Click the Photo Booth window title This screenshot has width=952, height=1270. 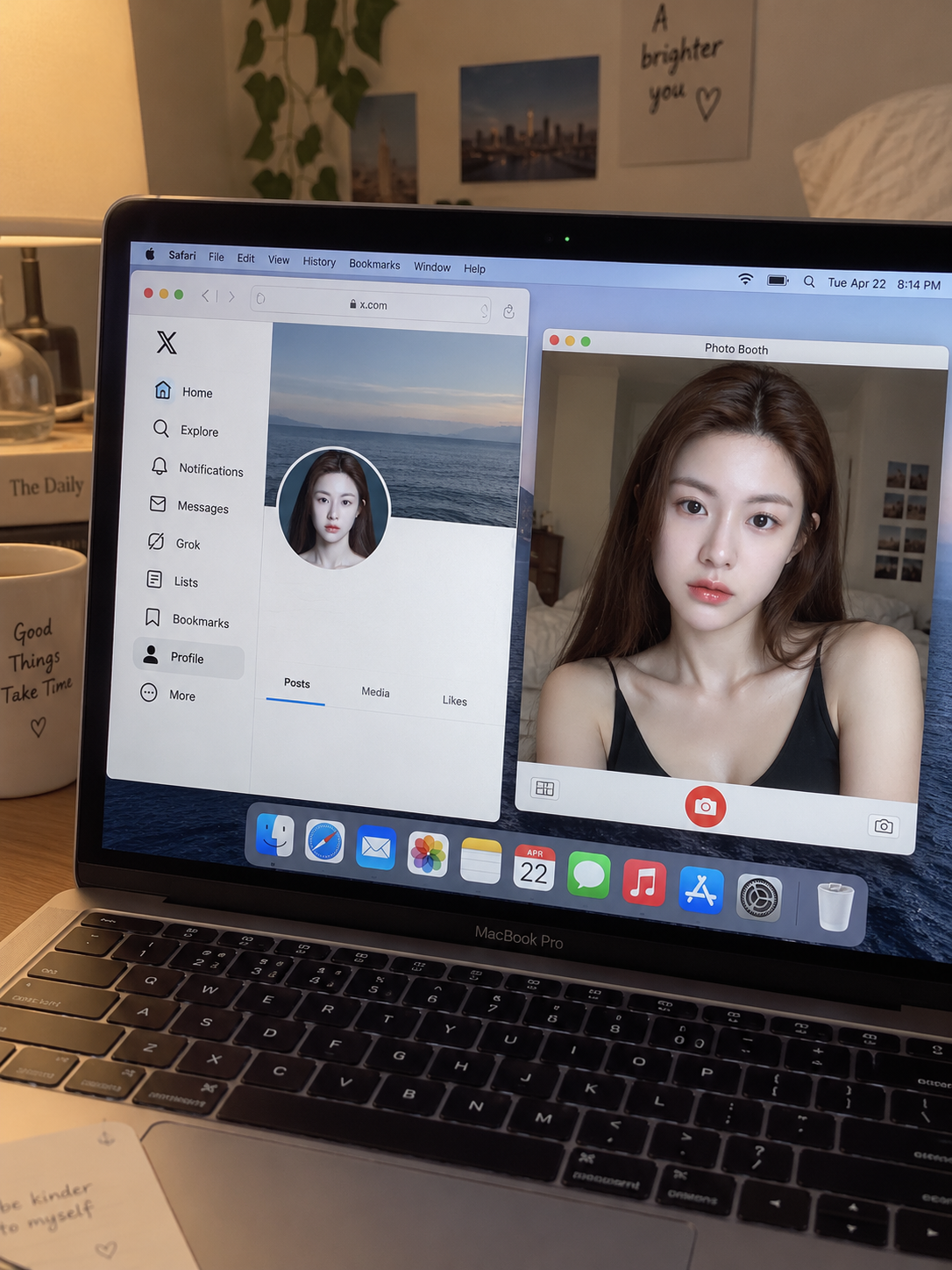pyautogui.click(x=736, y=348)
